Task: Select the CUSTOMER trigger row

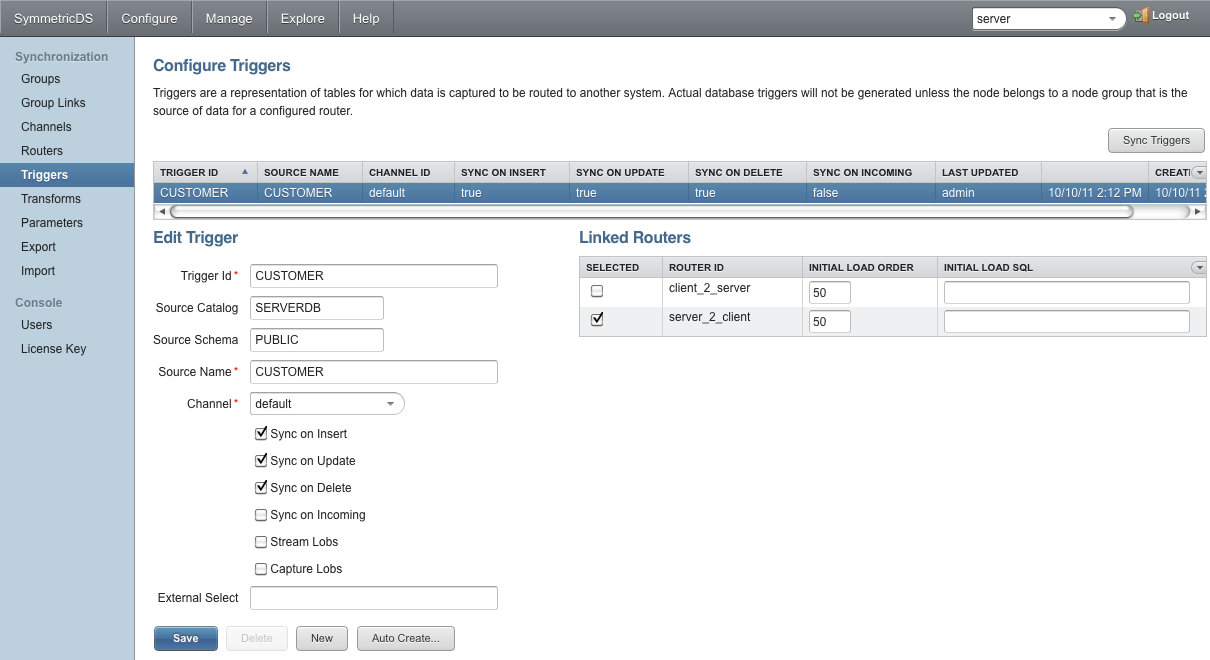Action: click(x=680, y=193)
